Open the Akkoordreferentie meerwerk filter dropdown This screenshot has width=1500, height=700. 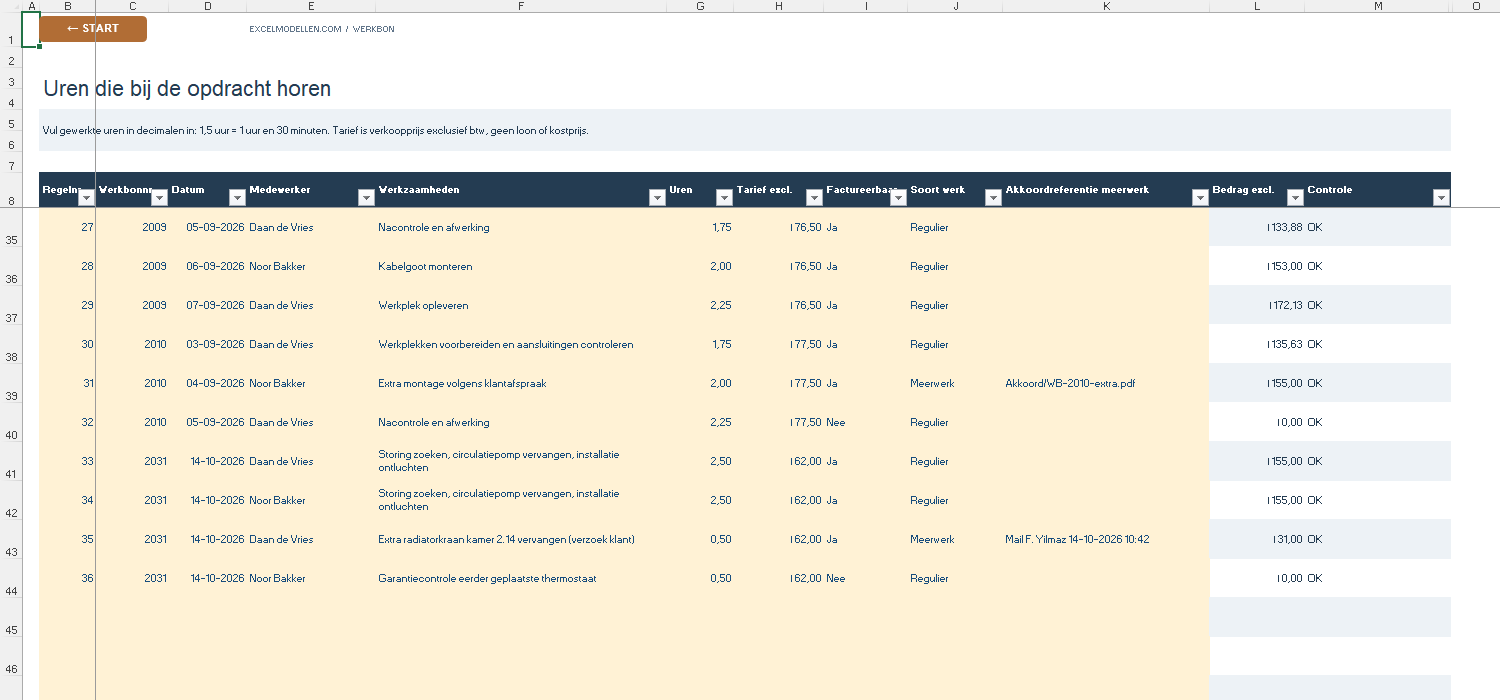(x=1200, y=197)
